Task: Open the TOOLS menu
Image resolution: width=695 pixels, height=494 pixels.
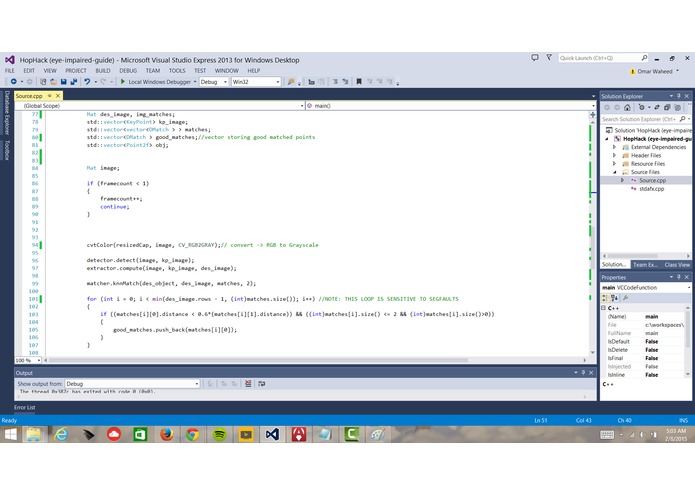Action: coord(177,70)
